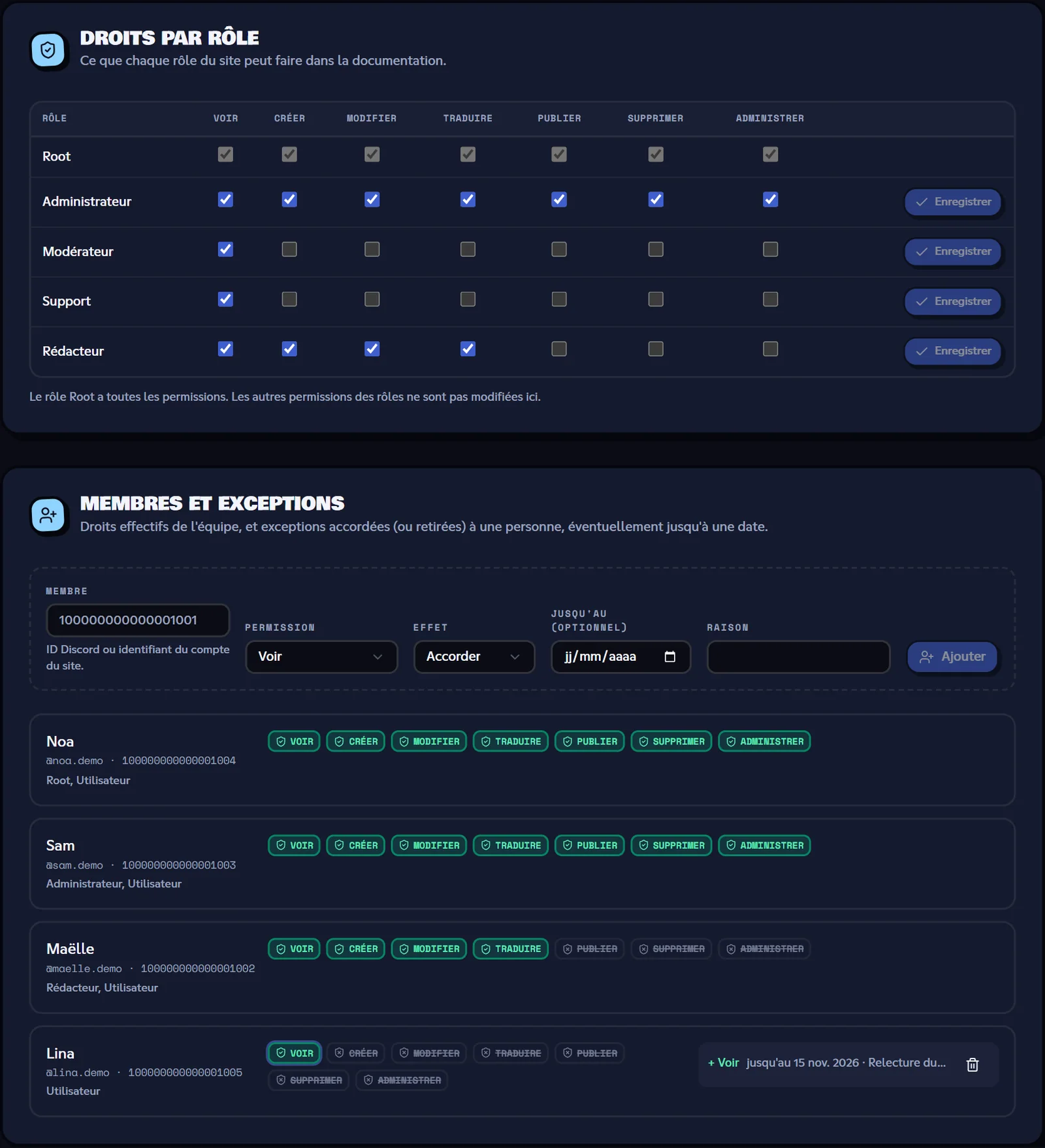Click Lina's struck-through Administrer badge
Viewport: 1045px width, 1148px height.
(x=402, y=1080)
